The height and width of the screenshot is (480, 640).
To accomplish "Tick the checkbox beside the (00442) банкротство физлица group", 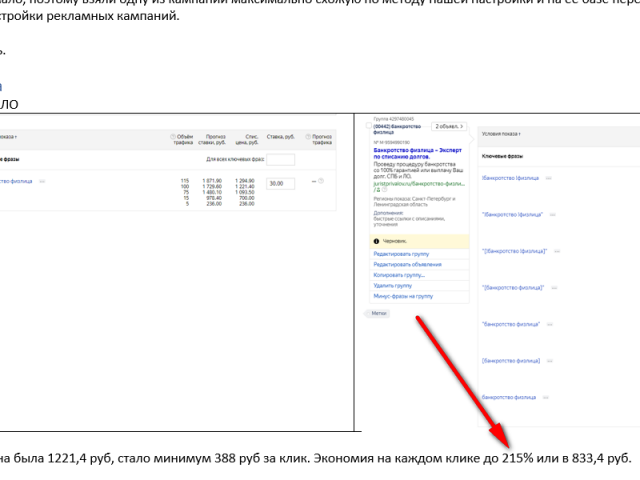I will (369, 126).
